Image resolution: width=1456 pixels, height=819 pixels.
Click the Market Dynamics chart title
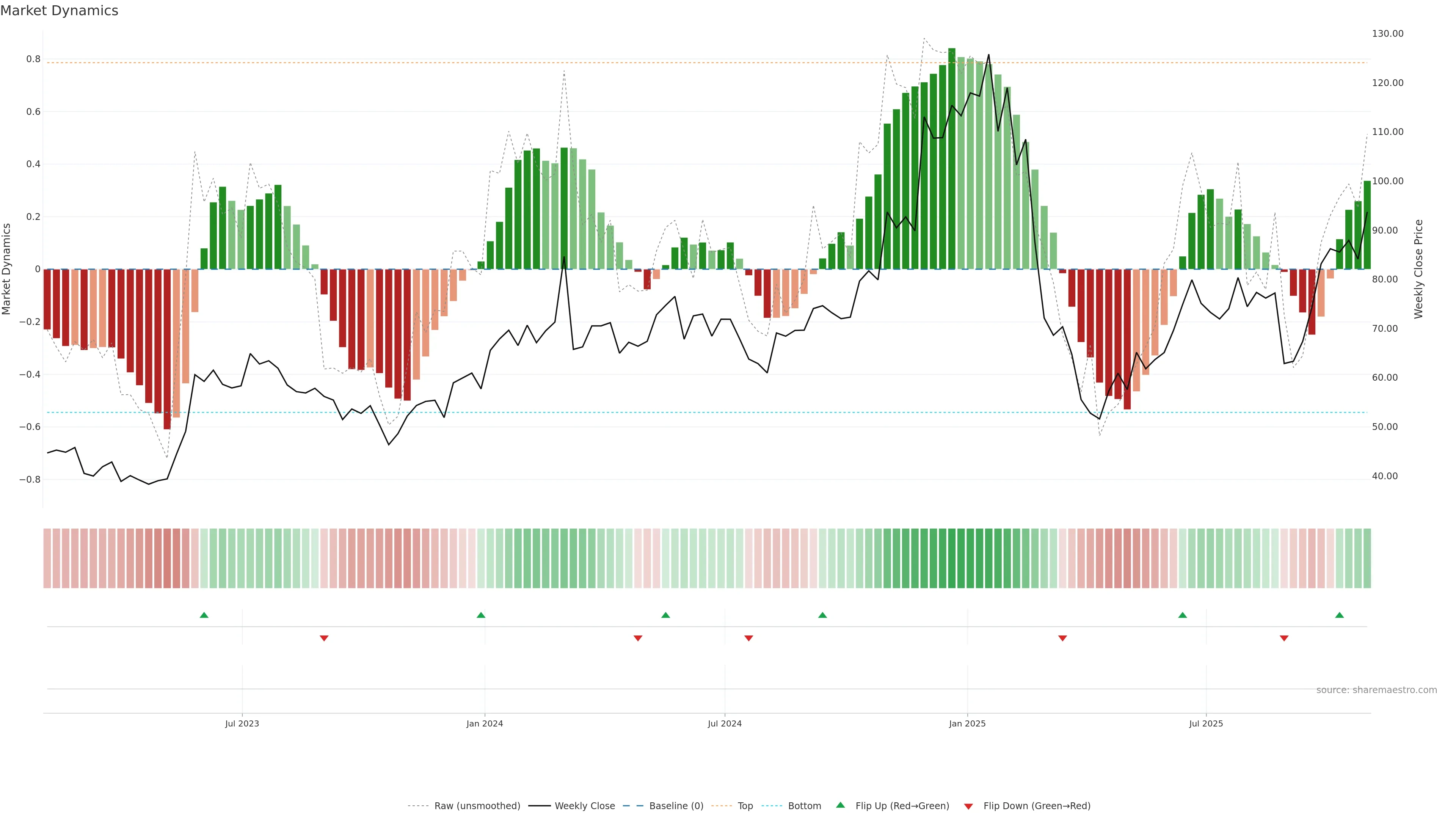point(60,11)
